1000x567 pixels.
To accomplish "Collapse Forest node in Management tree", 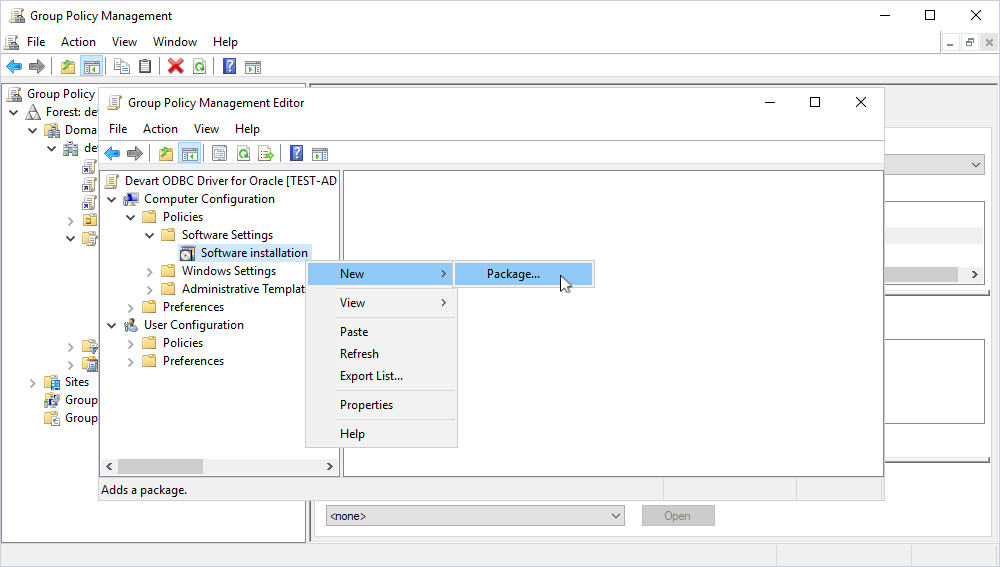I will tap(13, 112).
